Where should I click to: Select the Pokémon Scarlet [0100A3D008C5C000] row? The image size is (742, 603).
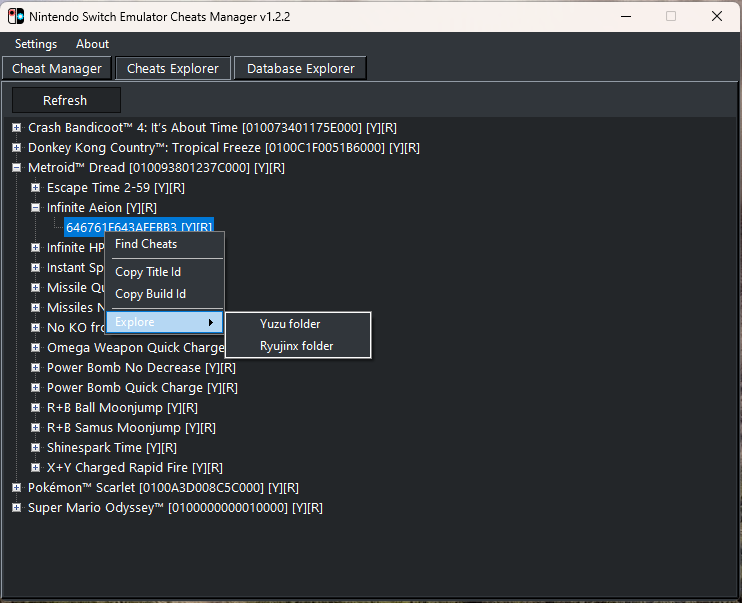click(163, 488)
